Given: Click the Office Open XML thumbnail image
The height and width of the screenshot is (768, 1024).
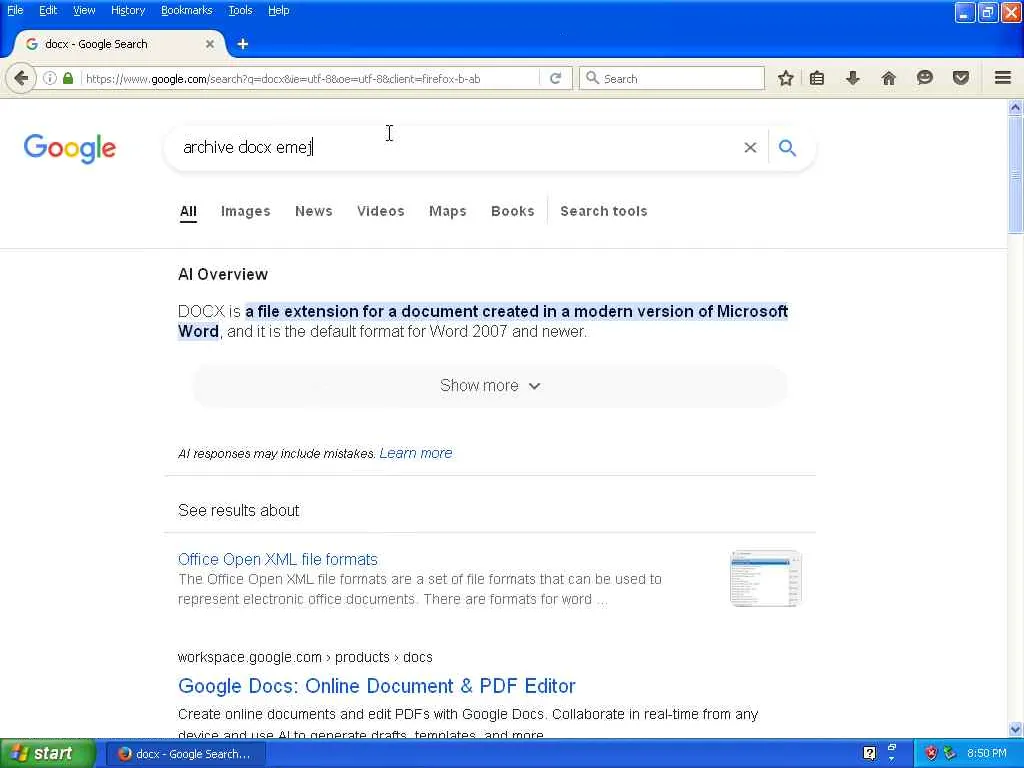Looking at the screenshot, I should coord(765,579).
